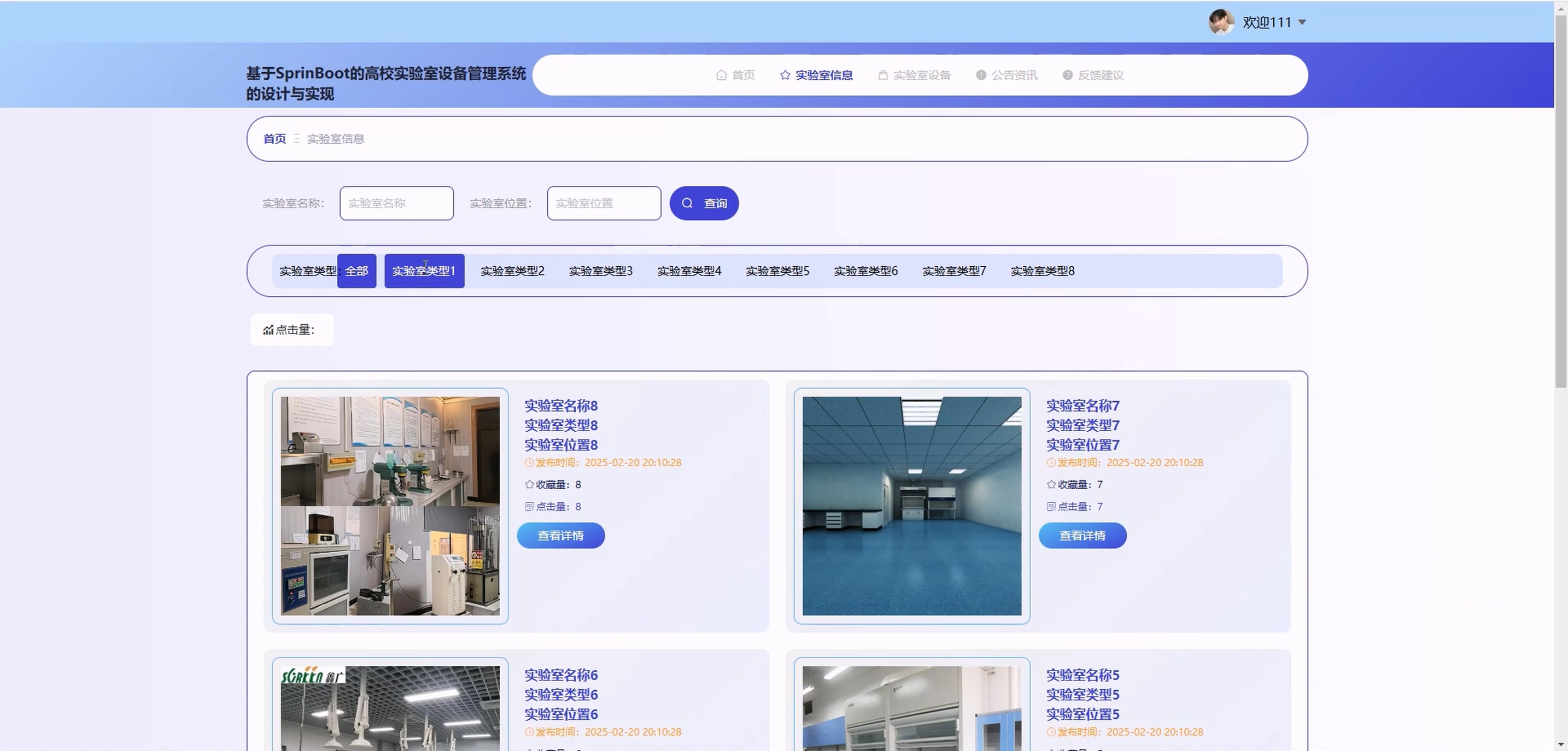Screen dimensions: 1568x751
Task: Open the 实验室设备 navigation tab
Action: tap(922, 75)
